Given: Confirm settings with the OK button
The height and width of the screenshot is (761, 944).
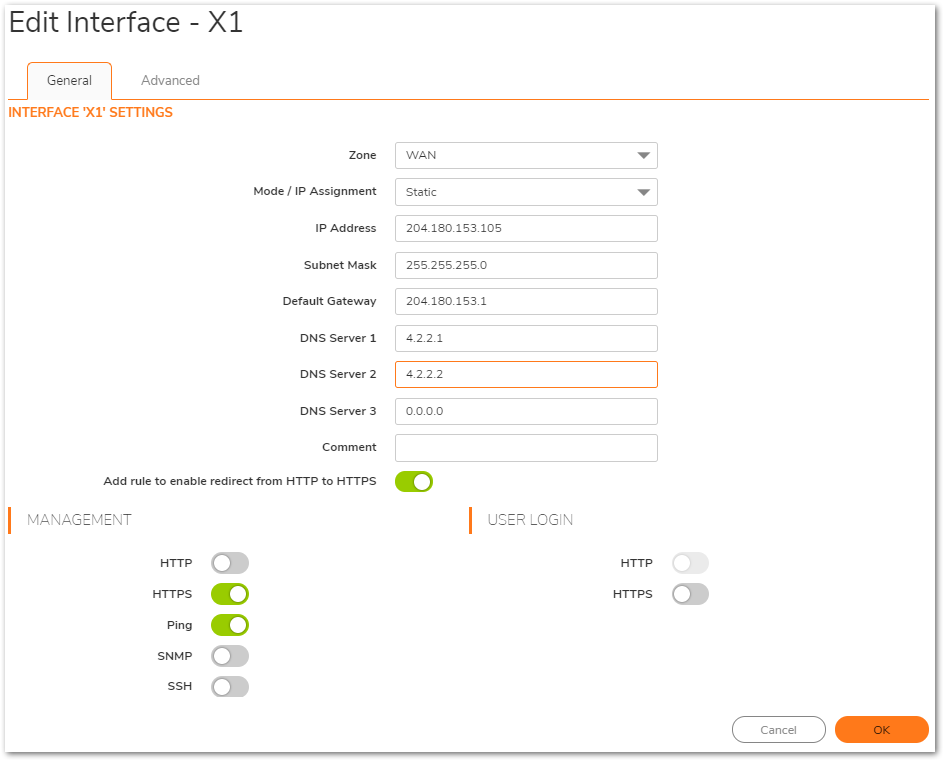Looking at the screenshot, I should point(881,730).
